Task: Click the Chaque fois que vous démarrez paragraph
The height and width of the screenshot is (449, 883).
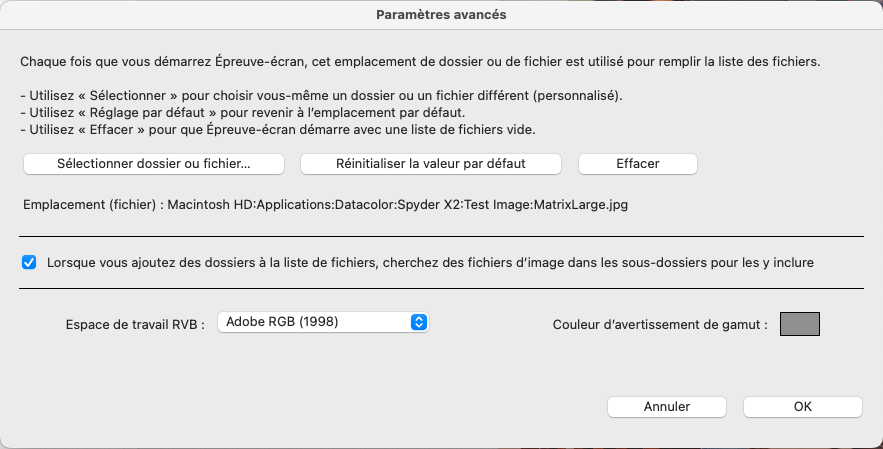Action: [420, 61]
